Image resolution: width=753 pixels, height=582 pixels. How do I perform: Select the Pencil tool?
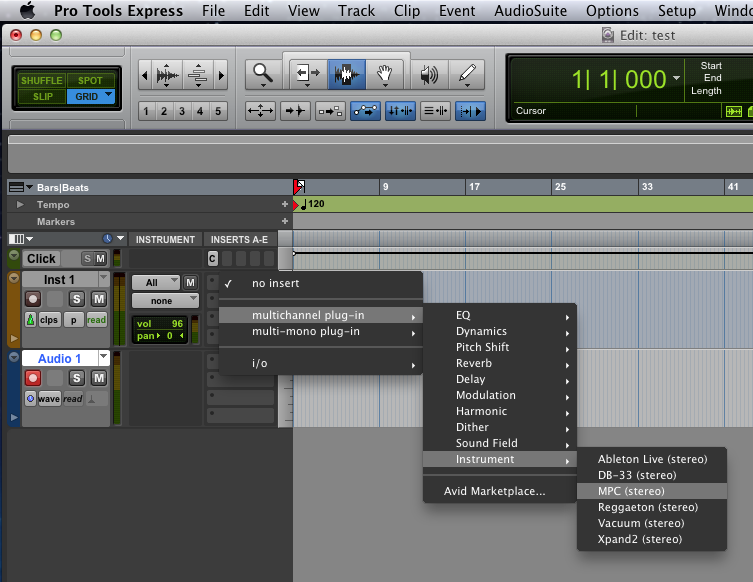point(468,74)
